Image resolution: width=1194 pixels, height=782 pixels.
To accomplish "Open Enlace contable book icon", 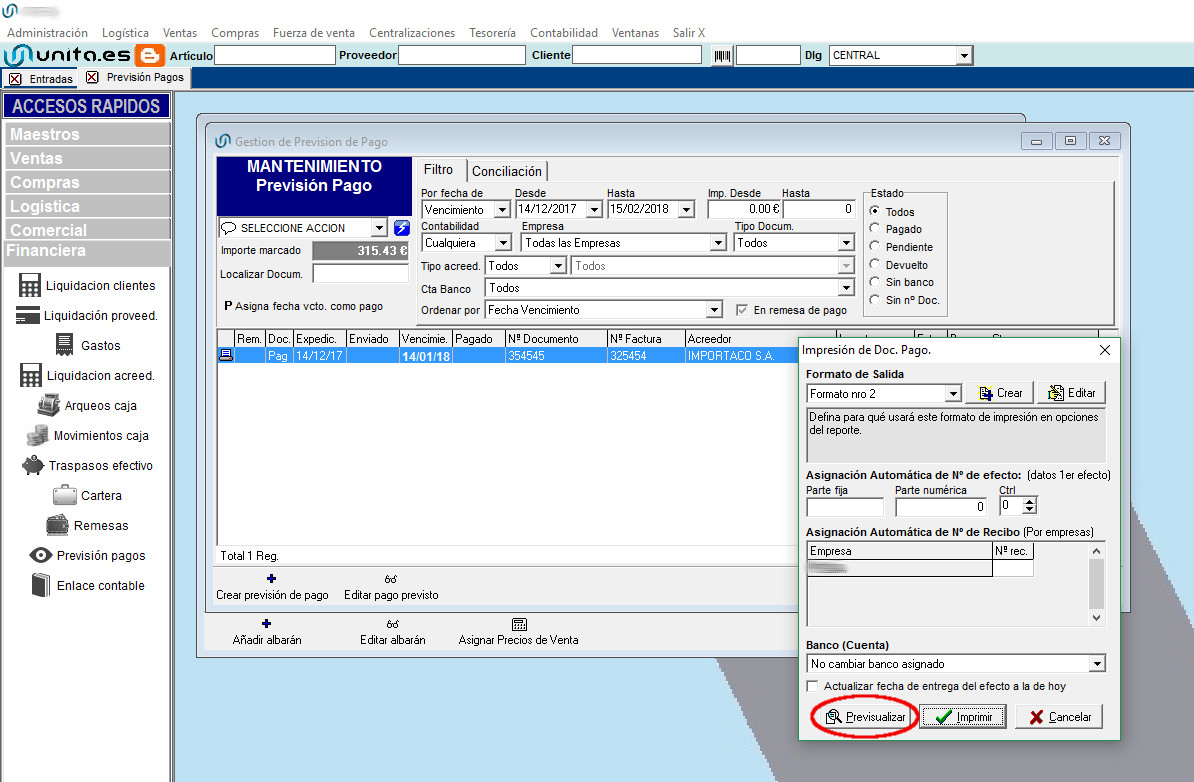I will click(x=40, y=586).
